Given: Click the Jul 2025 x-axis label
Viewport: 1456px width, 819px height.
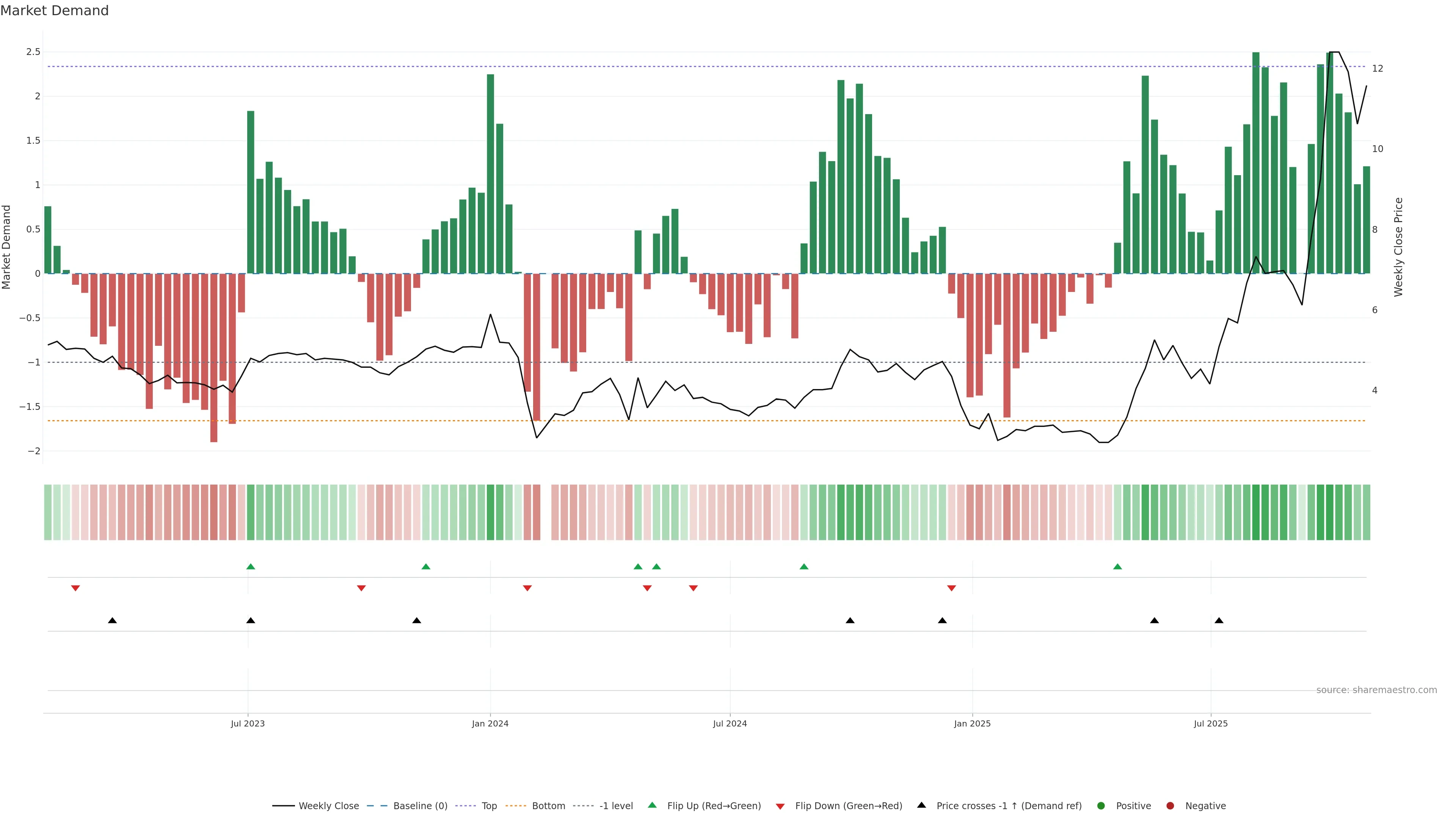Looking at the screenshot, I should 1211,723.
